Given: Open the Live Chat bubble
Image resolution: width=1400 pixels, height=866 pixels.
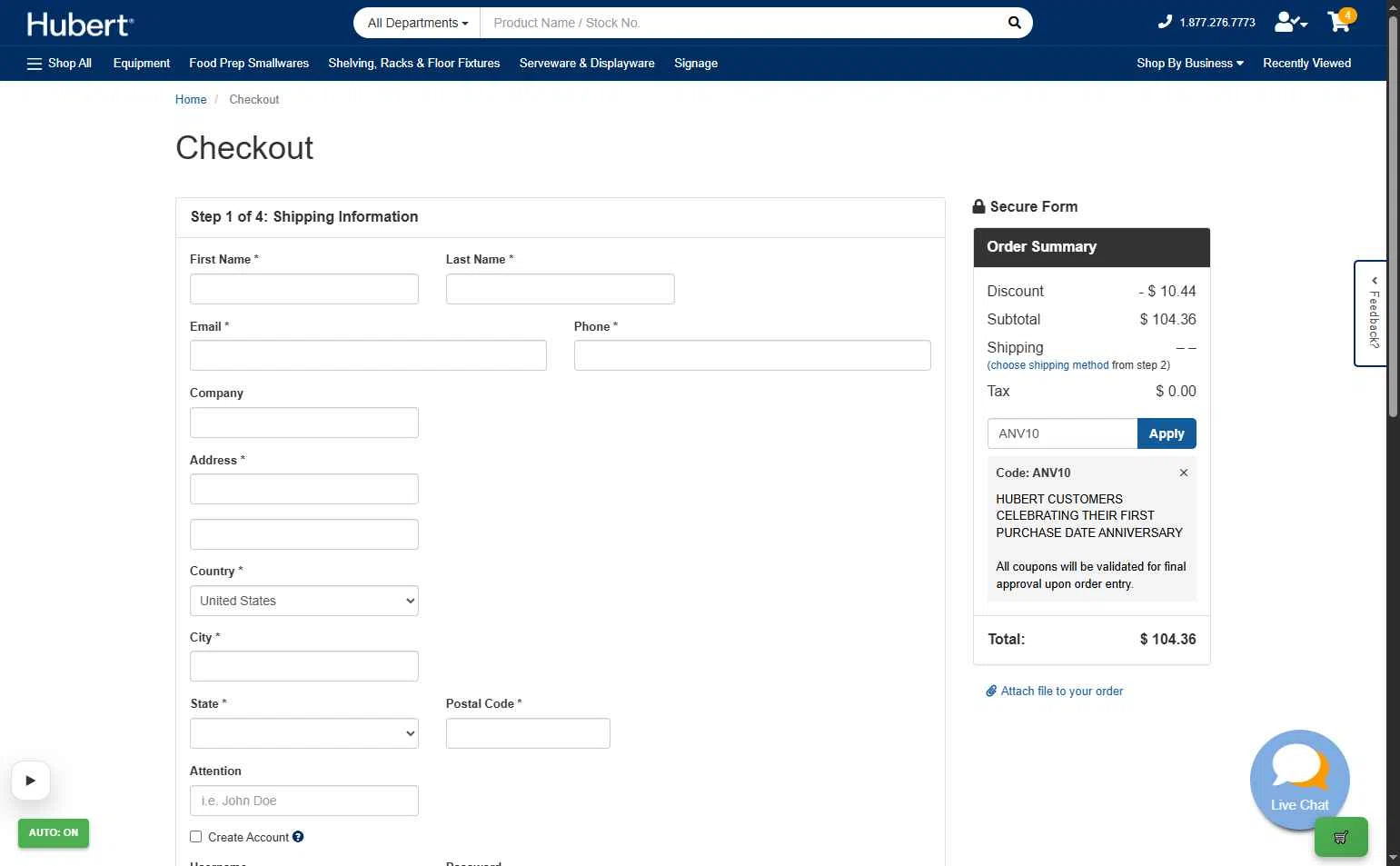Looking at the screenshot, I should click(x=1300, y=780).
